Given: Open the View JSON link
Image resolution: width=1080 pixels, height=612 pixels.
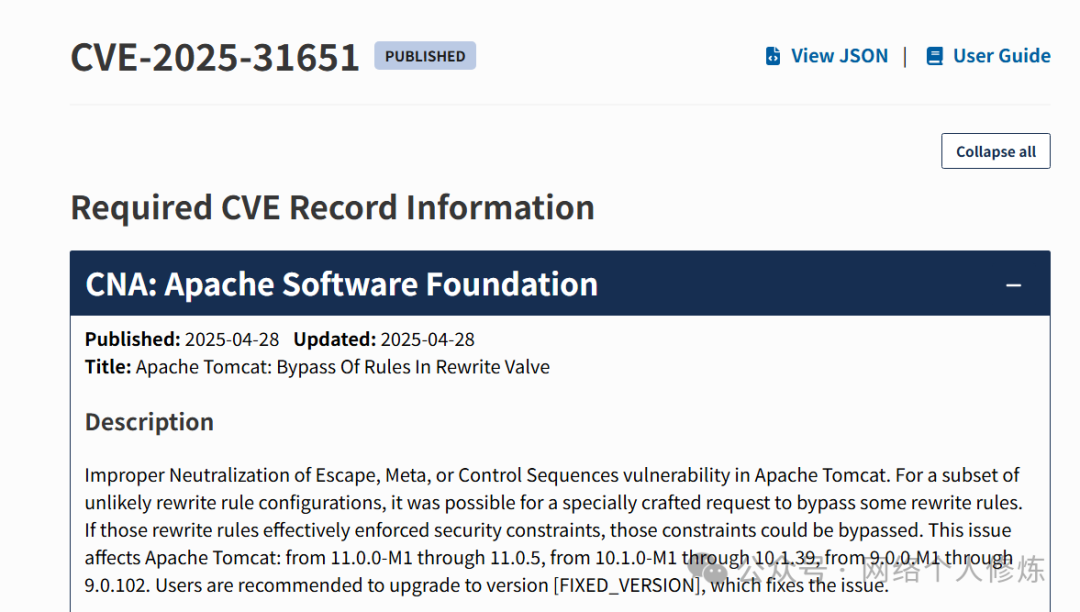Looking at the screenshot, I should tap(839, 56).
